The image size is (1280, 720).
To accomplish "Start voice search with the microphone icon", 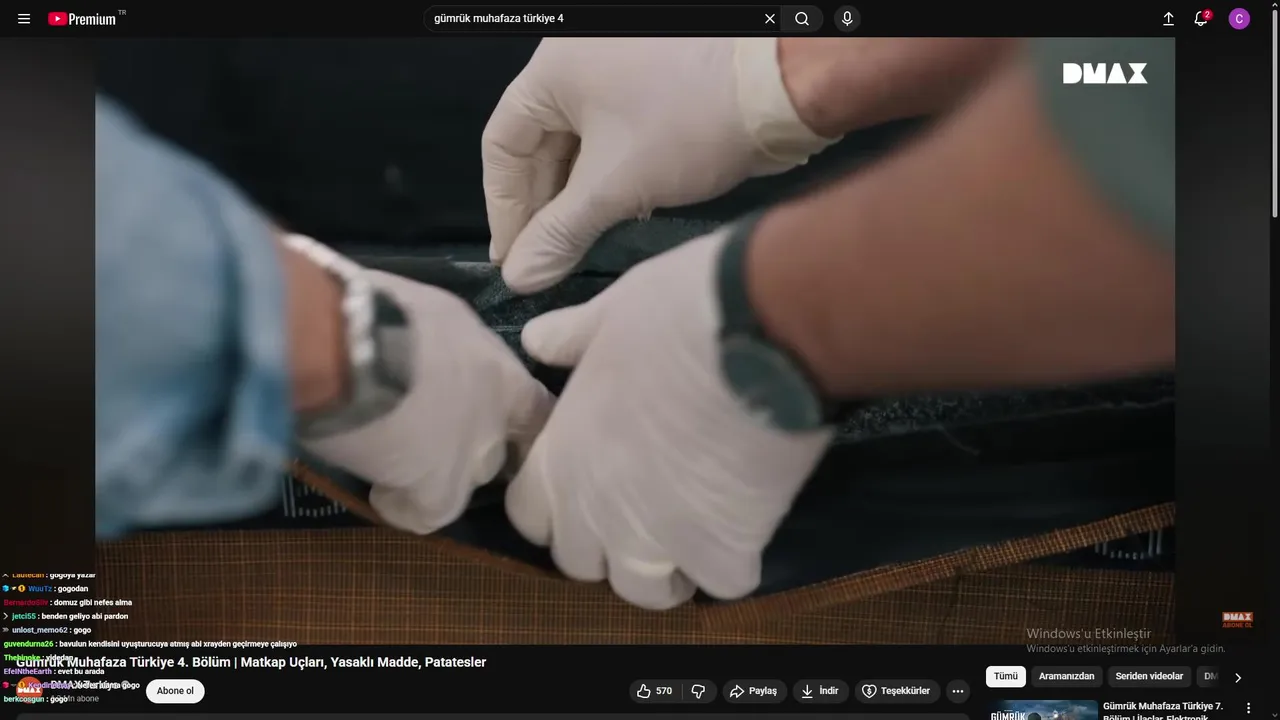I will tap(847, 19).
